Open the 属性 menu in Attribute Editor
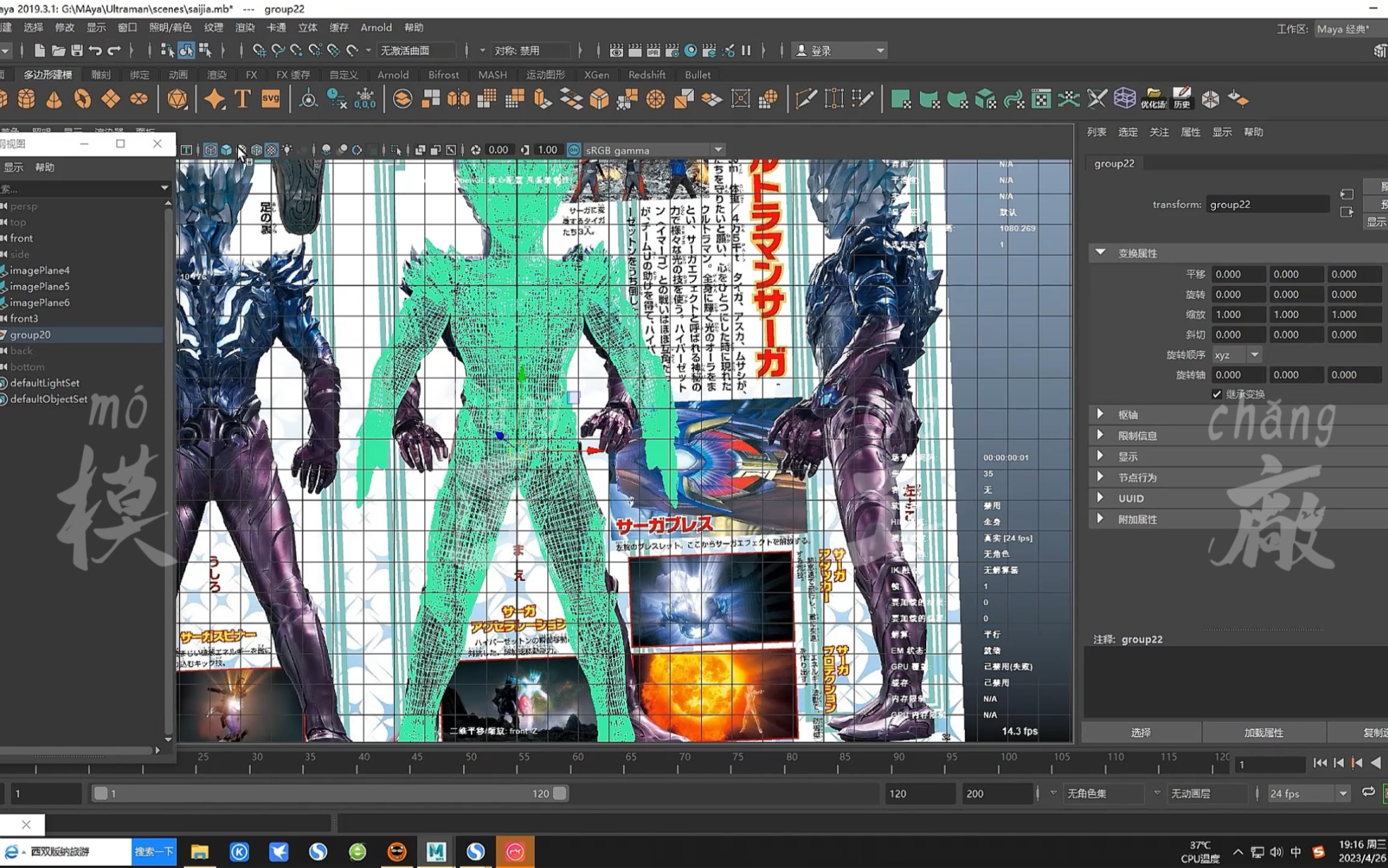 click(x=1190, y=132)
